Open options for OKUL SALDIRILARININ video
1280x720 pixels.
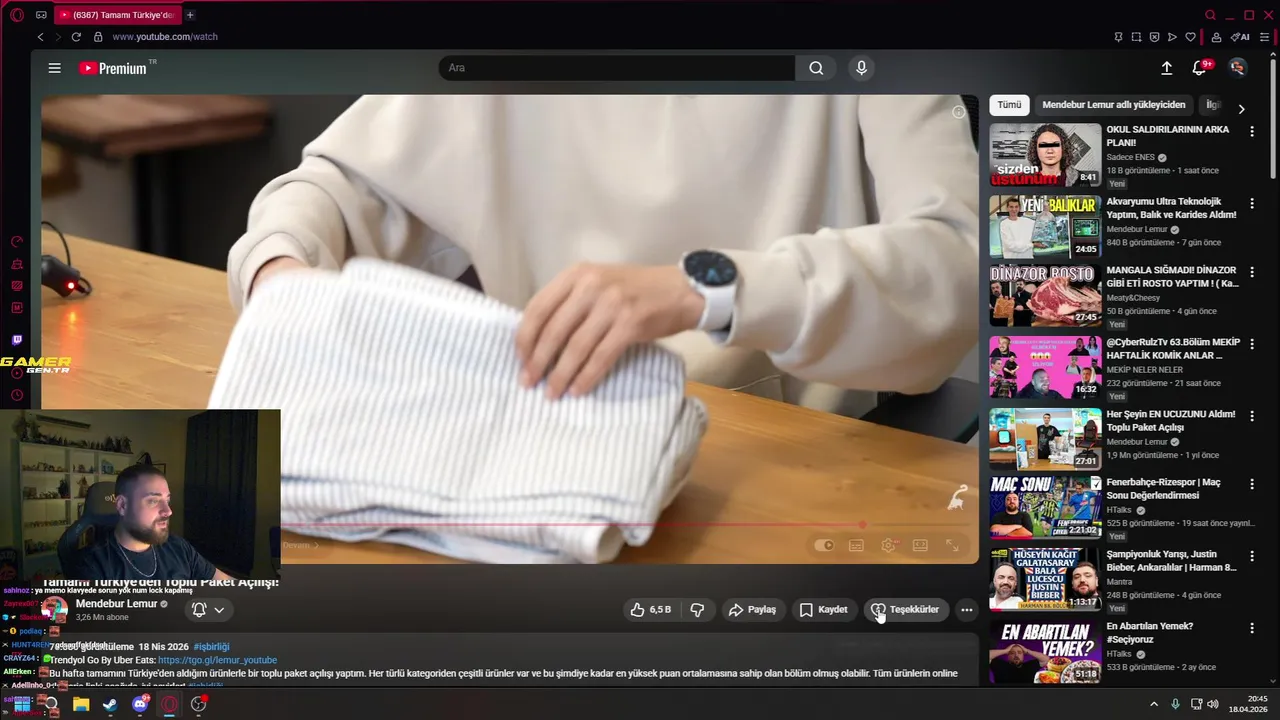click(1251, 131)
